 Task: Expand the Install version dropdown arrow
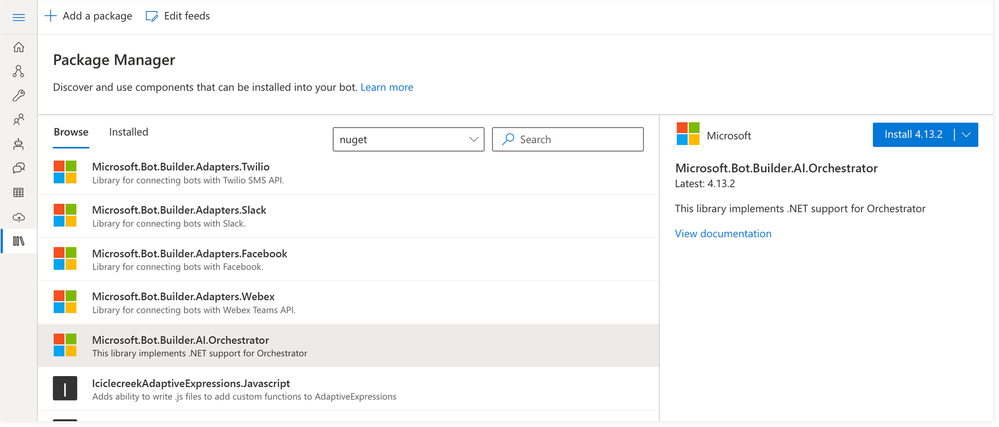(966, 134)
